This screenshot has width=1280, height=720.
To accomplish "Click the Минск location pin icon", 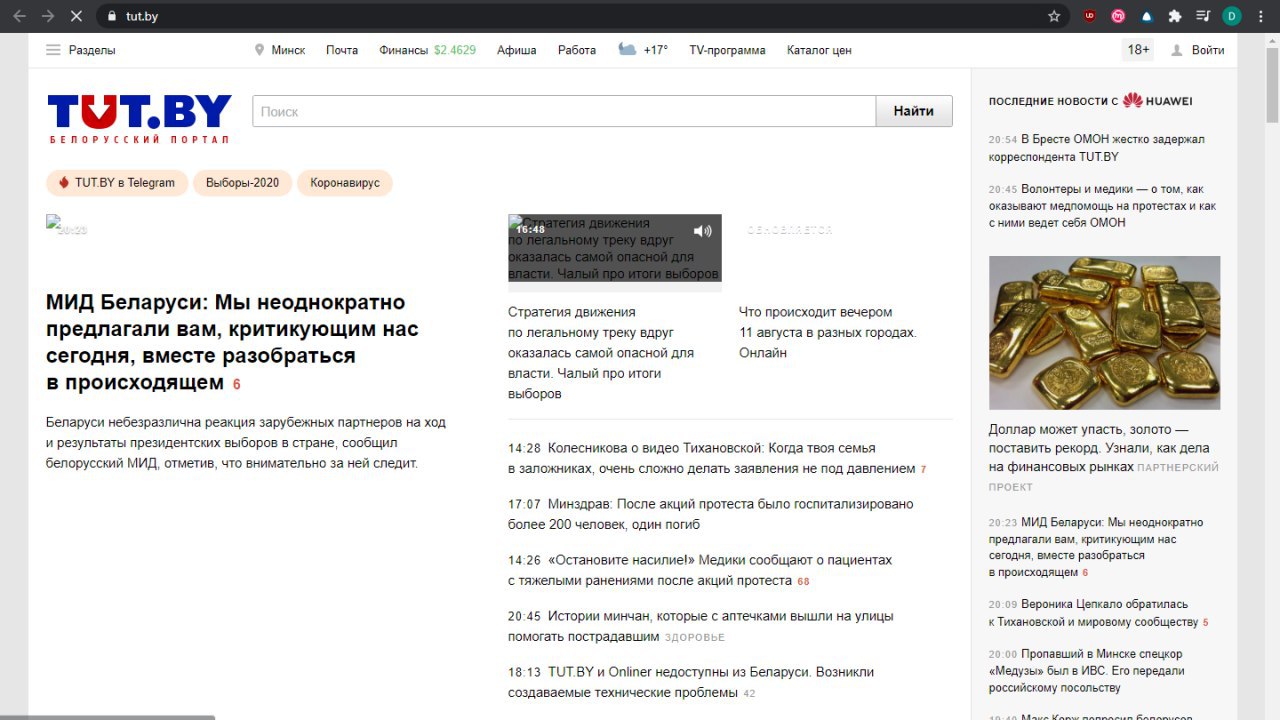I will coord(260,50).
